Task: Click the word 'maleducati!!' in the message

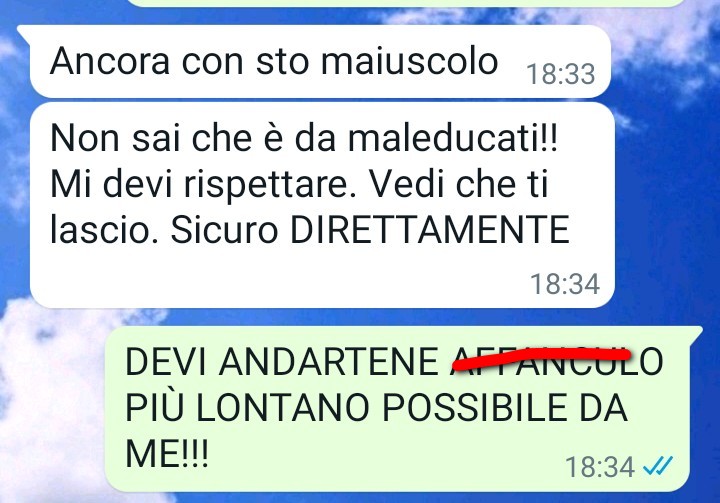Action: click(453, 138)
